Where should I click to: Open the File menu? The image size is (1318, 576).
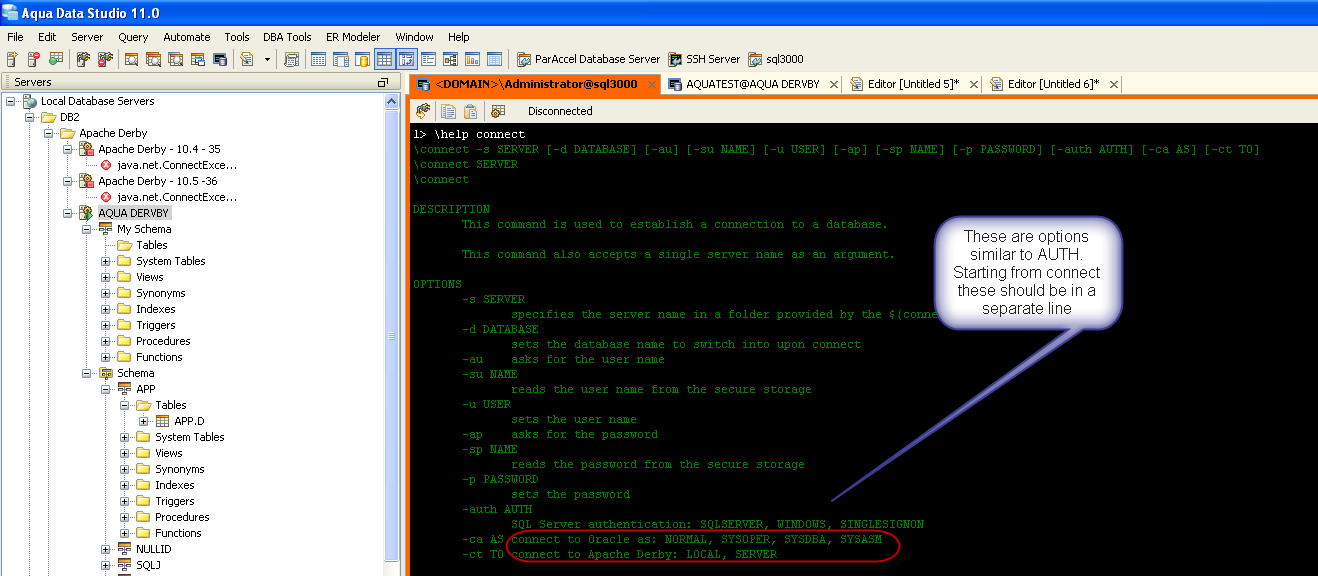15,37
